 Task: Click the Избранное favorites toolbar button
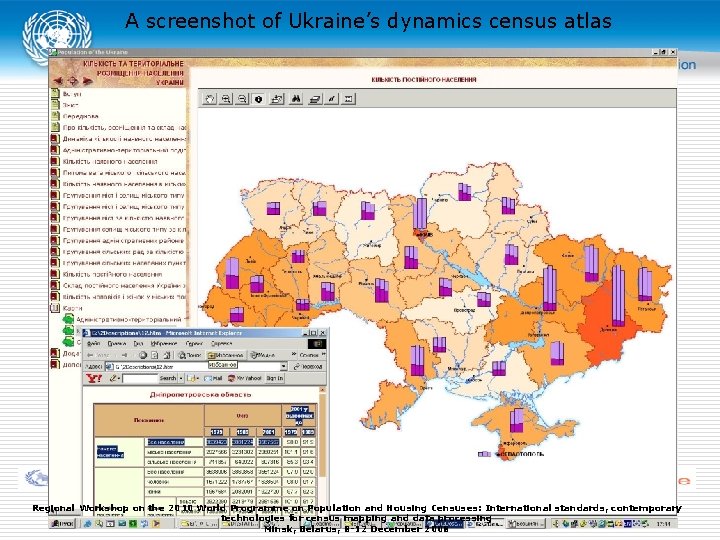[x=225, y=355]
